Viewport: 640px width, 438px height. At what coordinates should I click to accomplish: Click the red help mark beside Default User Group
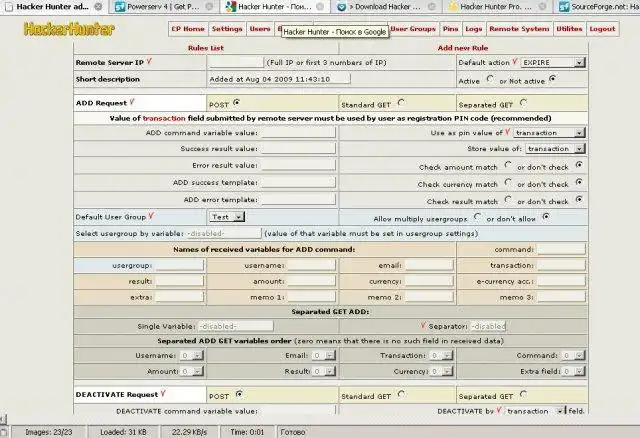[151, 215]
